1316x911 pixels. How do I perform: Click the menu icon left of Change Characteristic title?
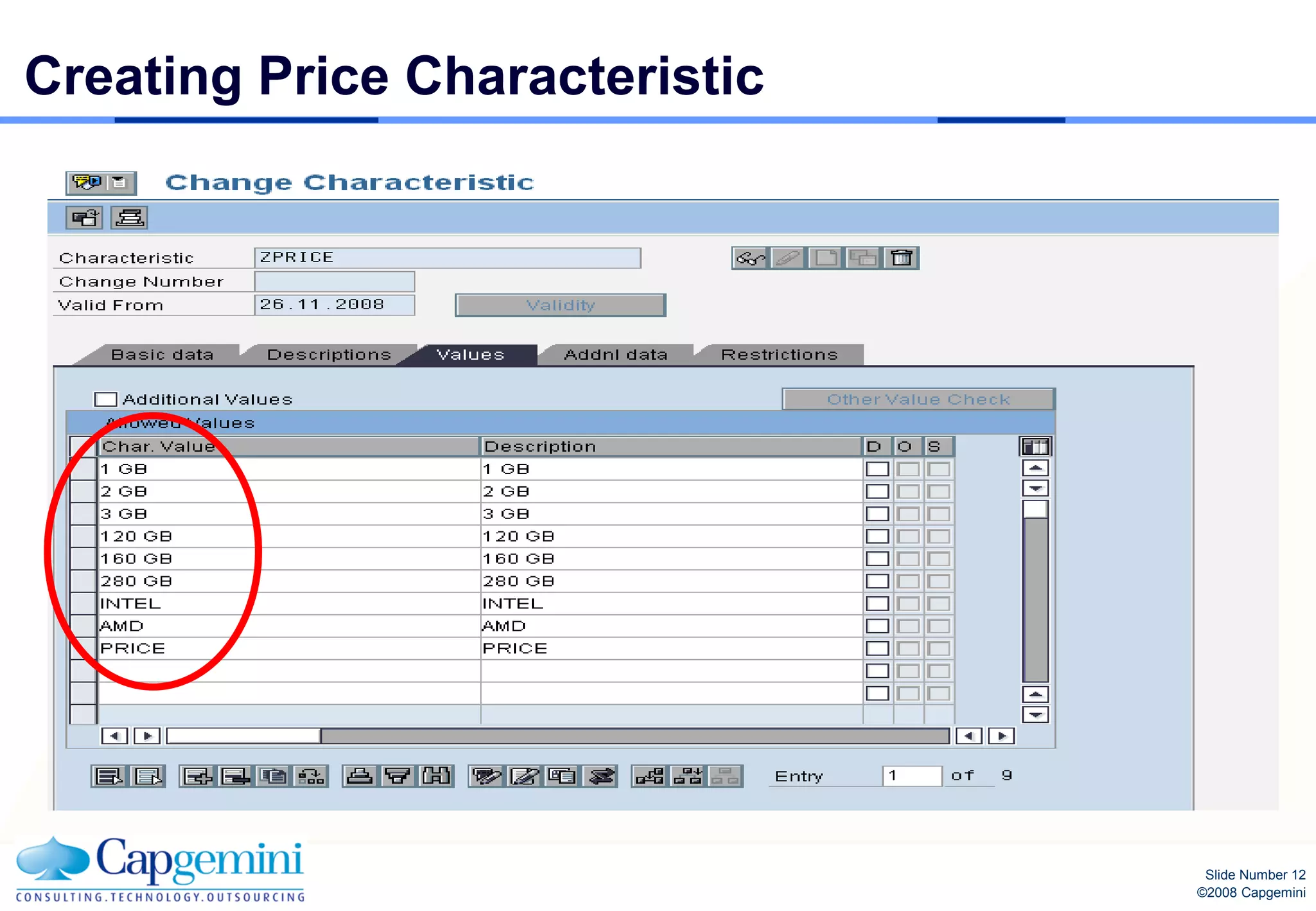(101, 183)
